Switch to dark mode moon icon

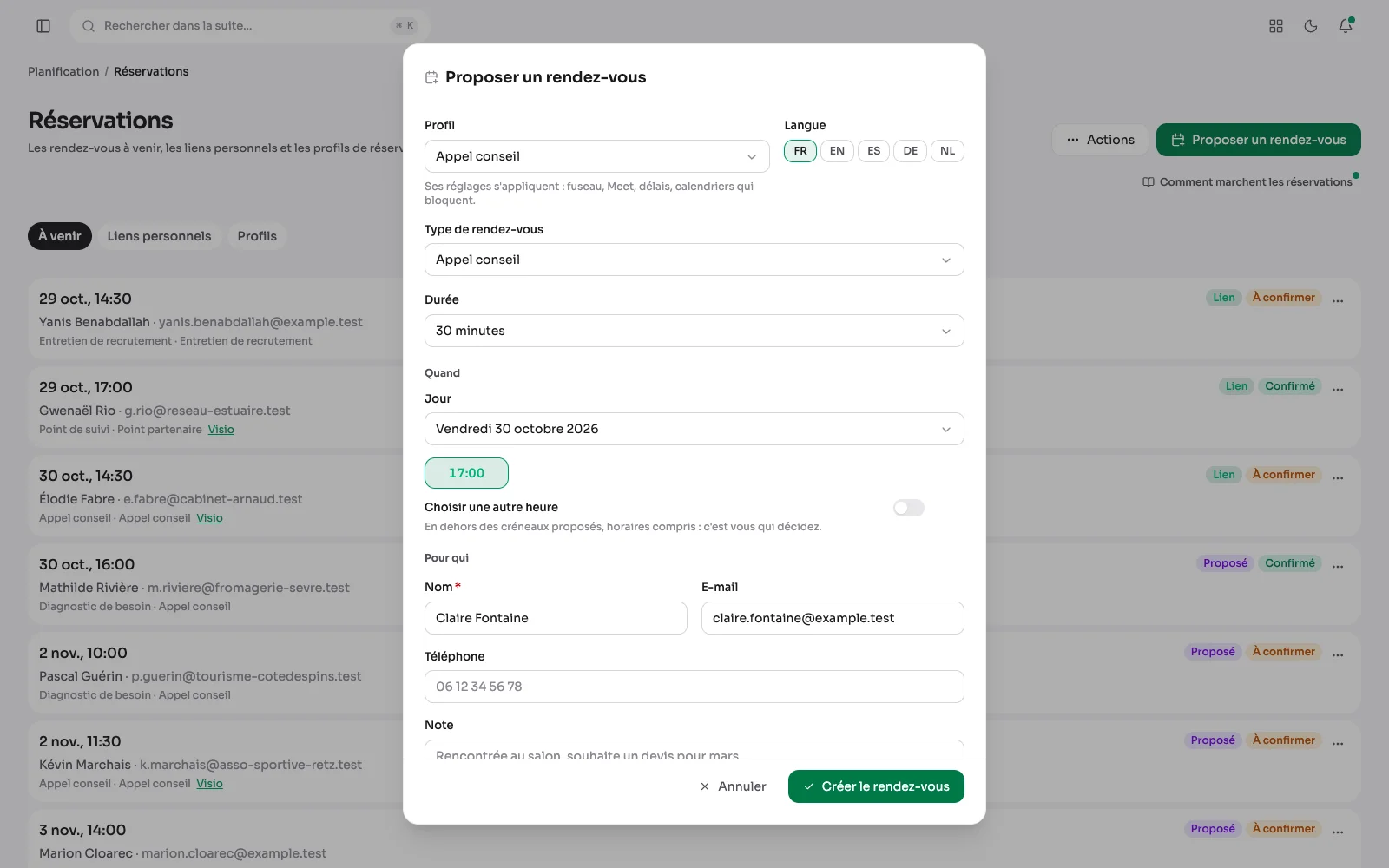(1311, 26)
